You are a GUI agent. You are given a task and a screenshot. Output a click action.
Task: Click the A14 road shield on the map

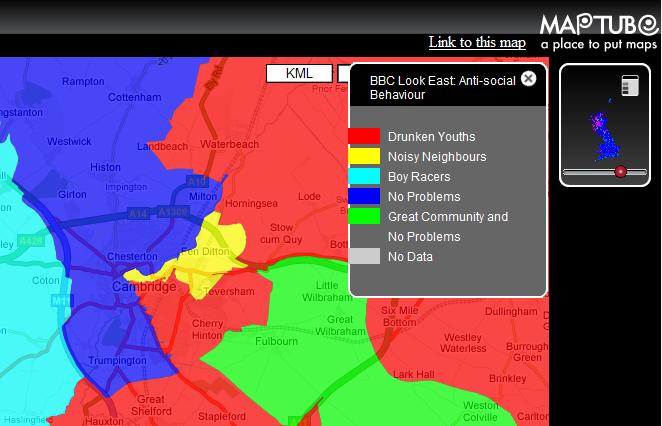click(x=138, y=214)
